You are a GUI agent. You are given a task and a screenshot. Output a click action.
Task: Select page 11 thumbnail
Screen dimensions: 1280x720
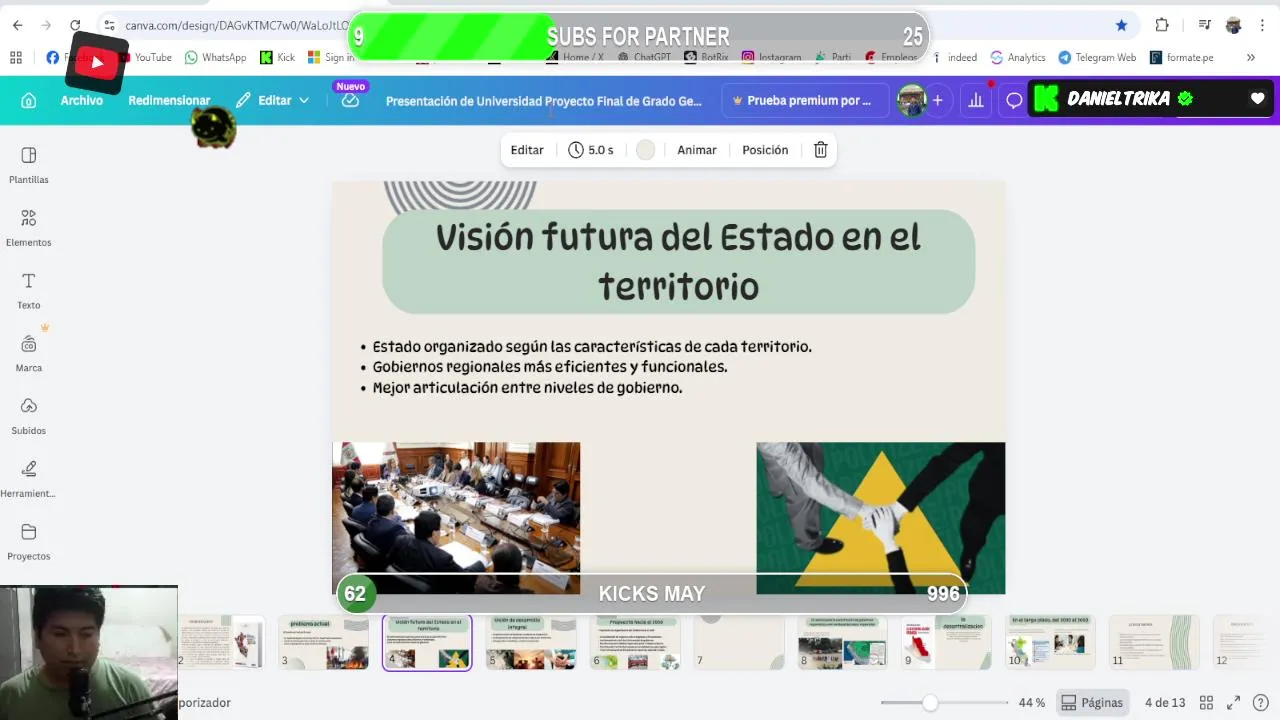coord(1155,642)
